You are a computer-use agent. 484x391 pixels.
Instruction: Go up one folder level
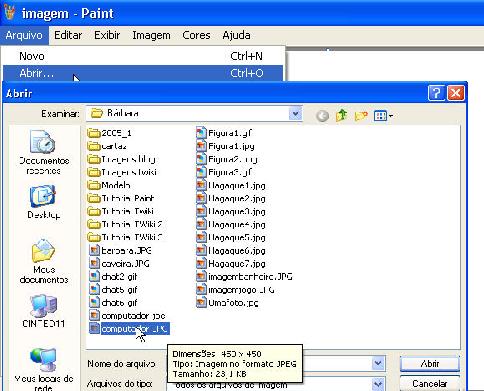(342, 116)
